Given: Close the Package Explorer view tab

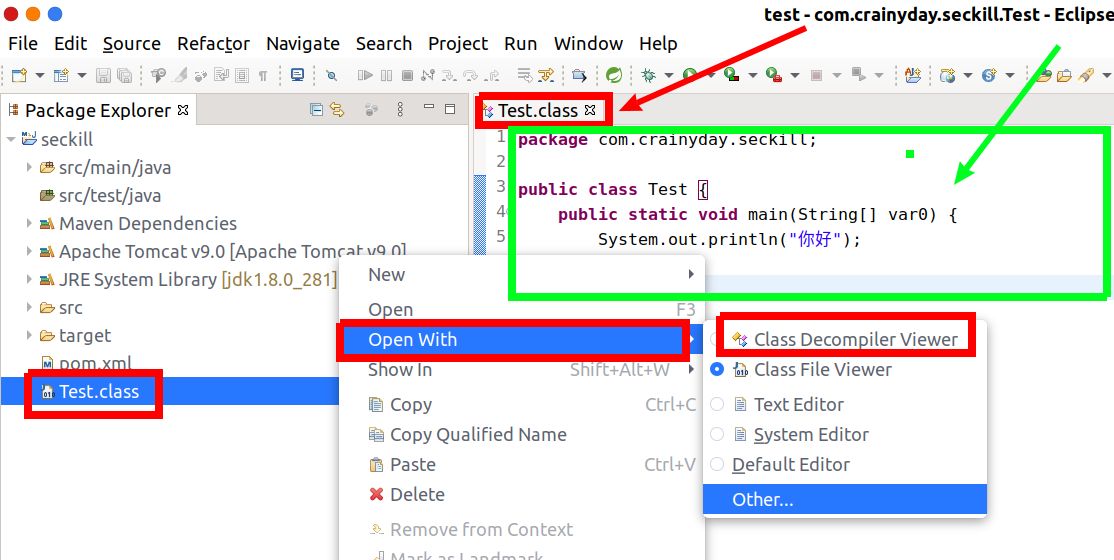Looking at the screenshot, I should point(183,110).
